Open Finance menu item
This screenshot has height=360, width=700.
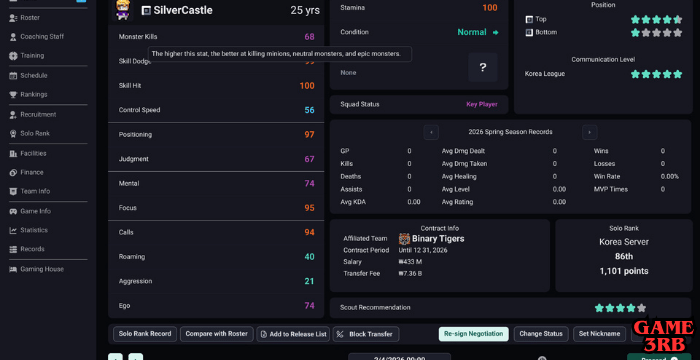coord(32,172)
